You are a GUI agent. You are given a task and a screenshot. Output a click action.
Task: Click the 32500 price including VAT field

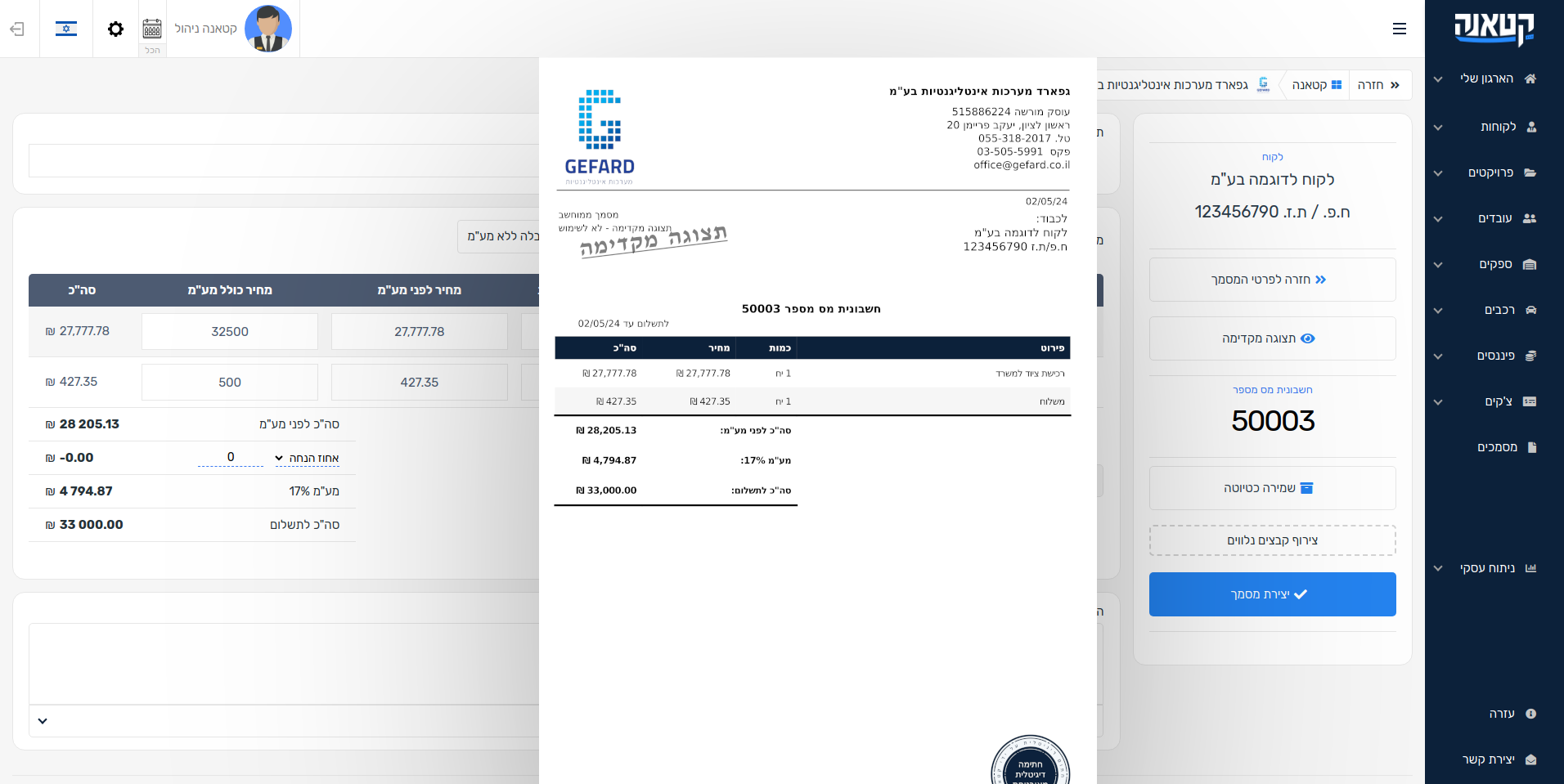230,332
